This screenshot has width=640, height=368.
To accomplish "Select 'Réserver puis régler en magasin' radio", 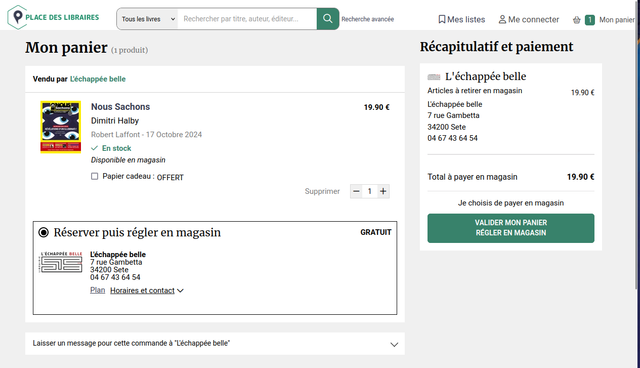I will pyautogui.click(x=43, y=233).
